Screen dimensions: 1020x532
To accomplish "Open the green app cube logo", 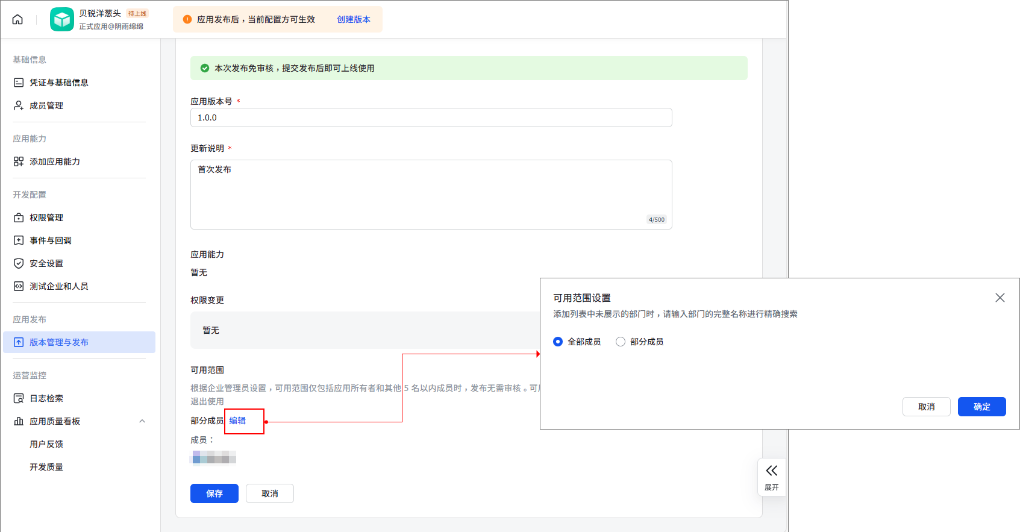I will pyautogui.click(x=62, y=20).
